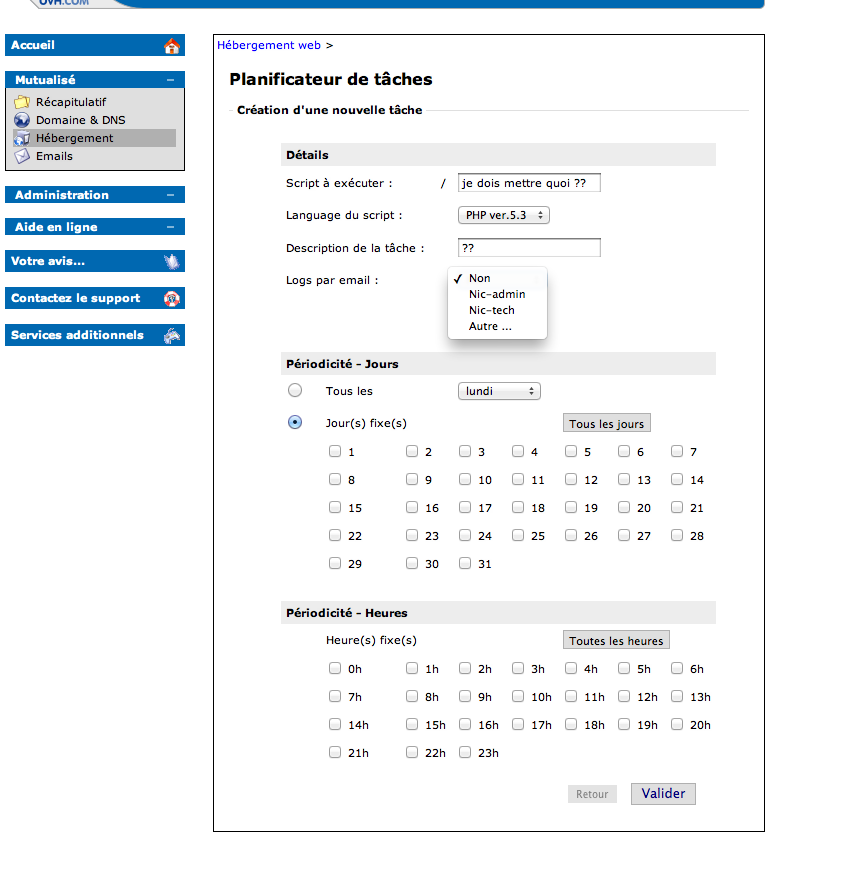Select the Jour(s) fixe(s) radio button
858x893 pixels.
(x=295, y=422)
